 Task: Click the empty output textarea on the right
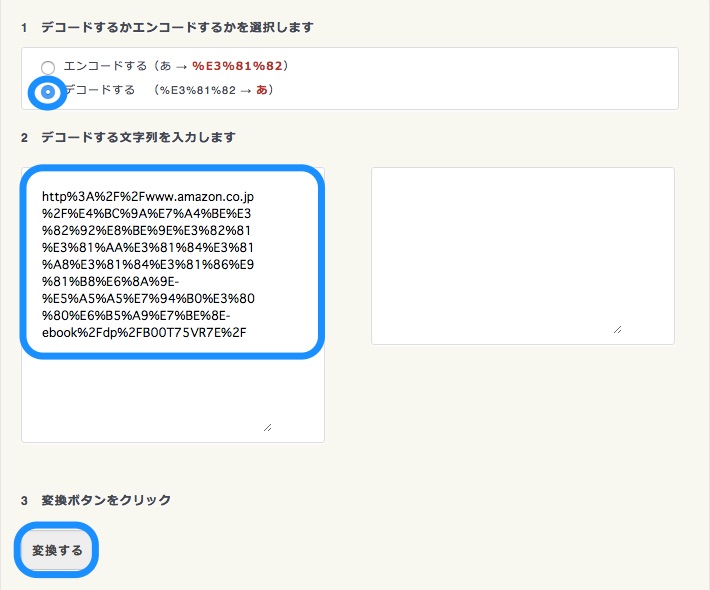point(523,256)
